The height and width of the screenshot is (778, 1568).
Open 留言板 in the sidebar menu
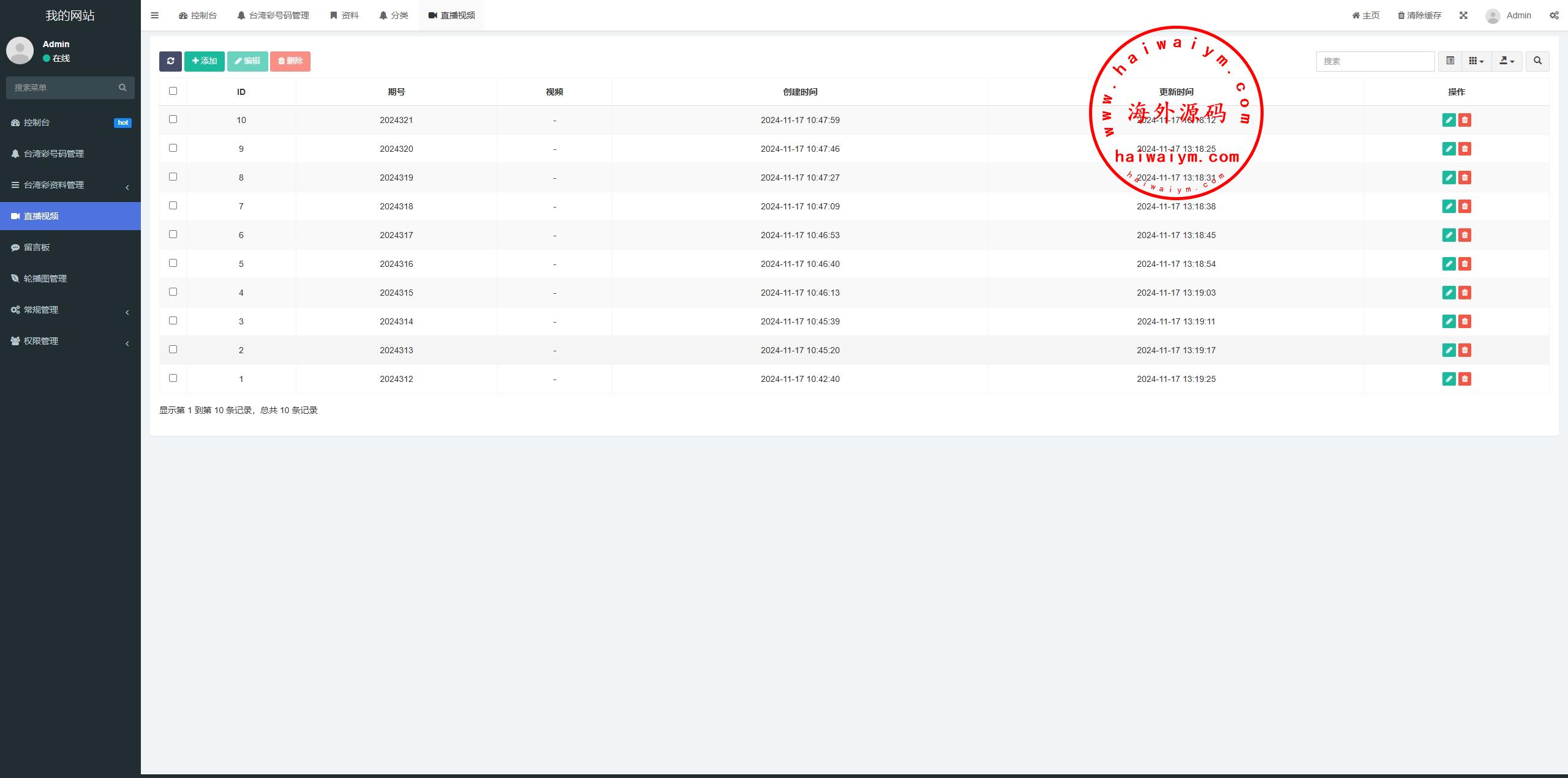pos(37,247)
